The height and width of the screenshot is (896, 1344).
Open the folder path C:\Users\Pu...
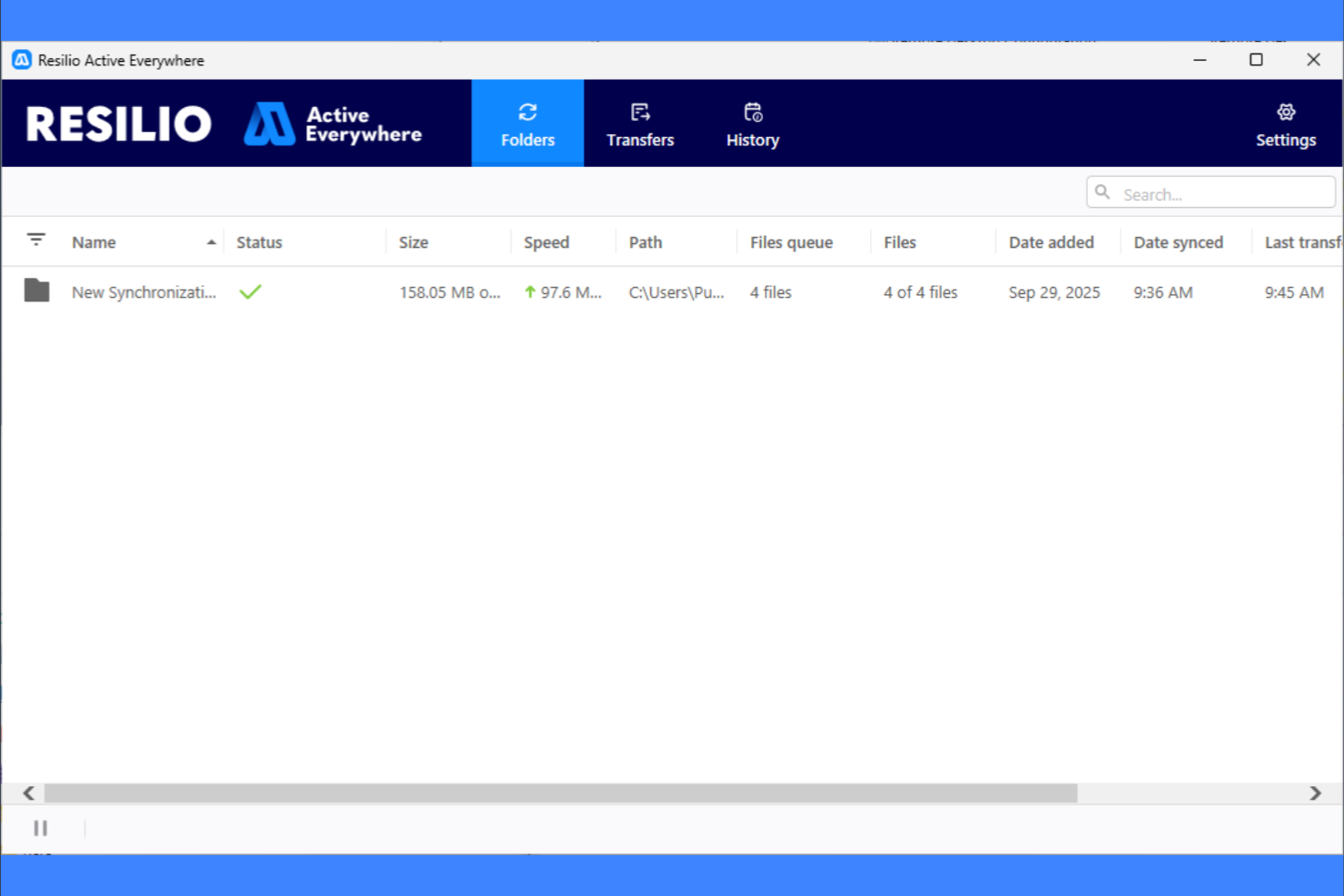676,291
